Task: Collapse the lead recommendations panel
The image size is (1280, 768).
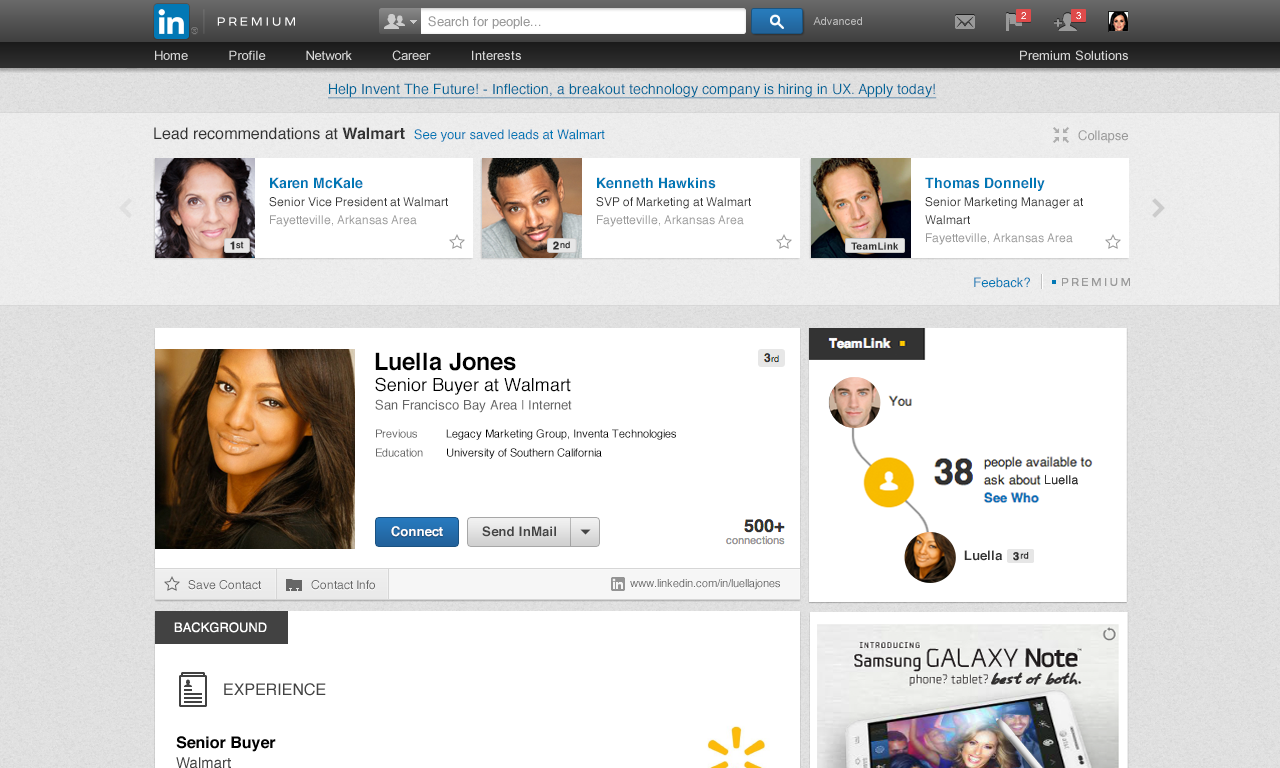Action: click(x=1090, y=135)
